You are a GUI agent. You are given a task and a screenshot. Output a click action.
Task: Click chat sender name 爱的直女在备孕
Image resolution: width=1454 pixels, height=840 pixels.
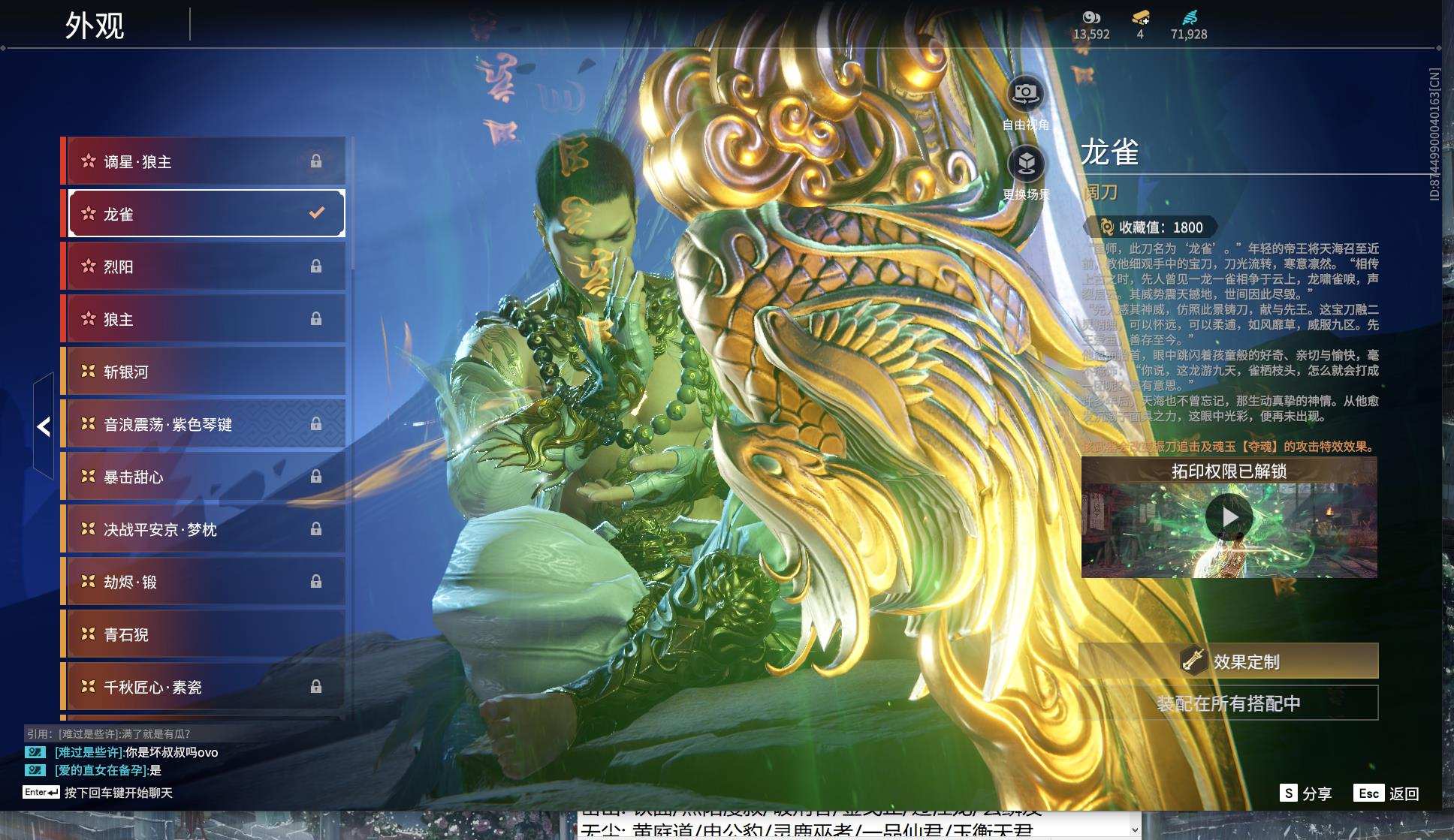click(x=101, y=770)
